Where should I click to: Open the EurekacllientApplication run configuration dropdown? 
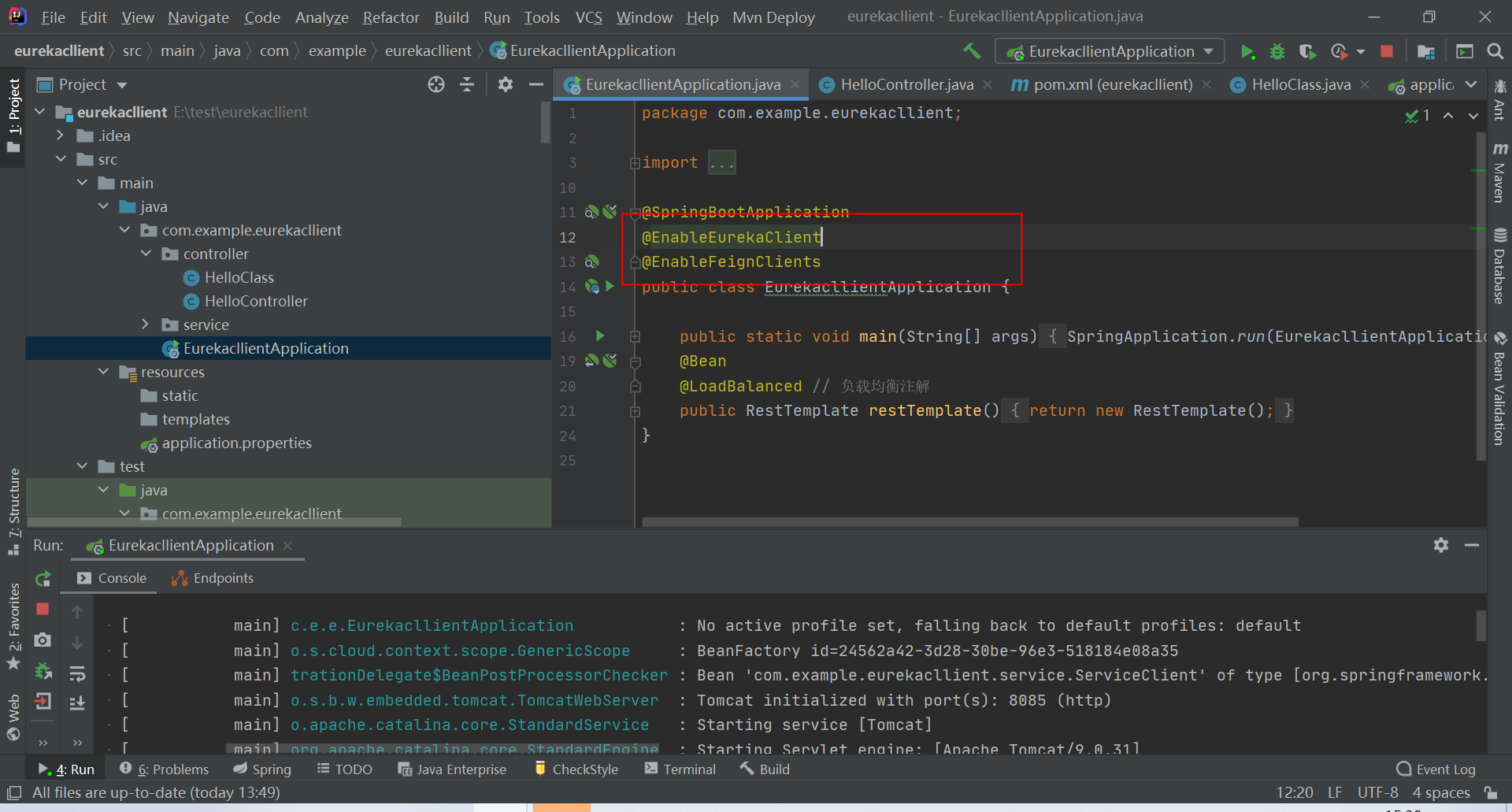1110,52
